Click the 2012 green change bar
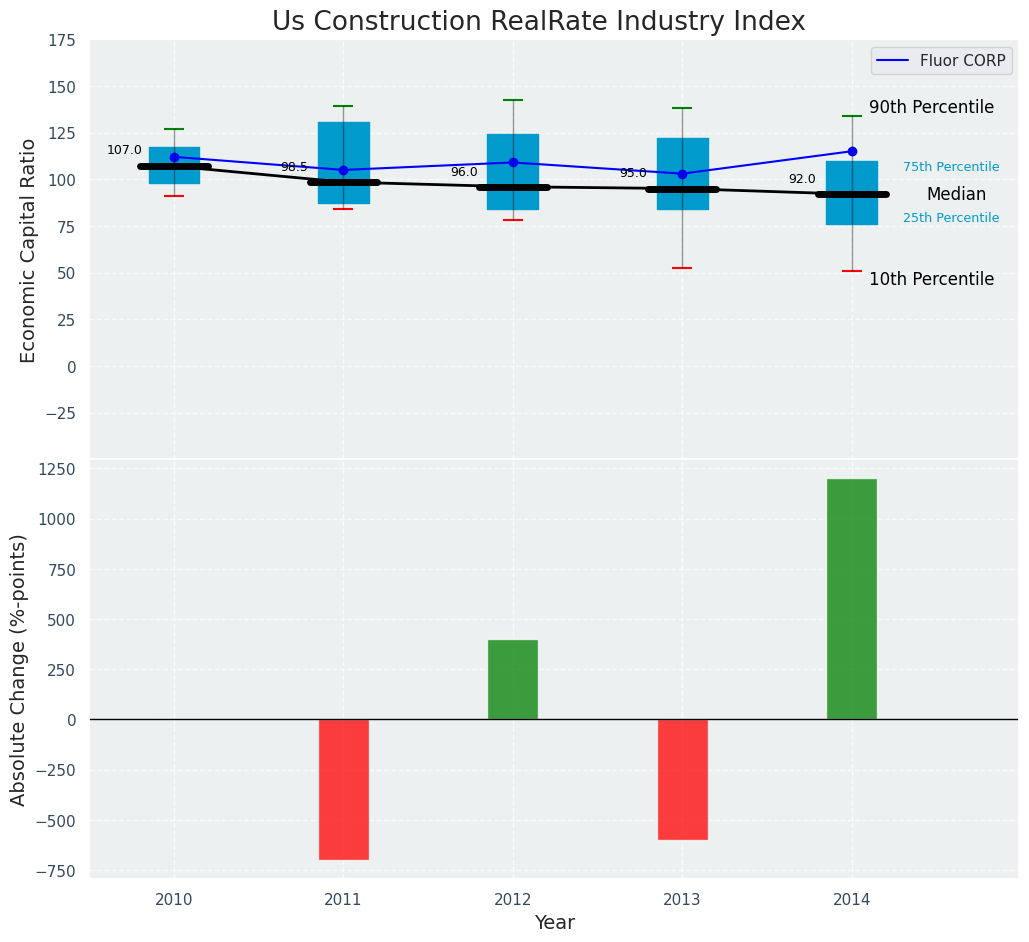 point(513,679)
